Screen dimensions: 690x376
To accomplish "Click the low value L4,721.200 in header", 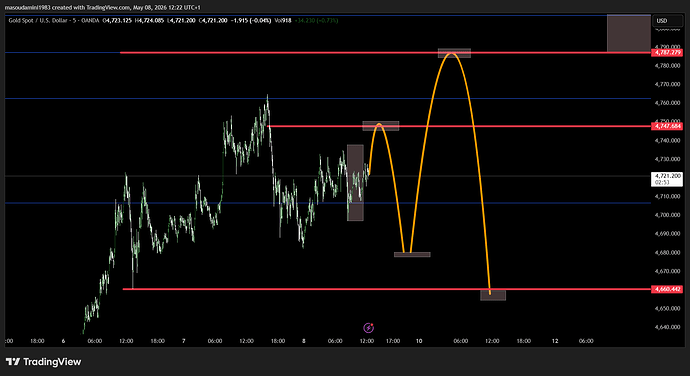I will point(182,21).
